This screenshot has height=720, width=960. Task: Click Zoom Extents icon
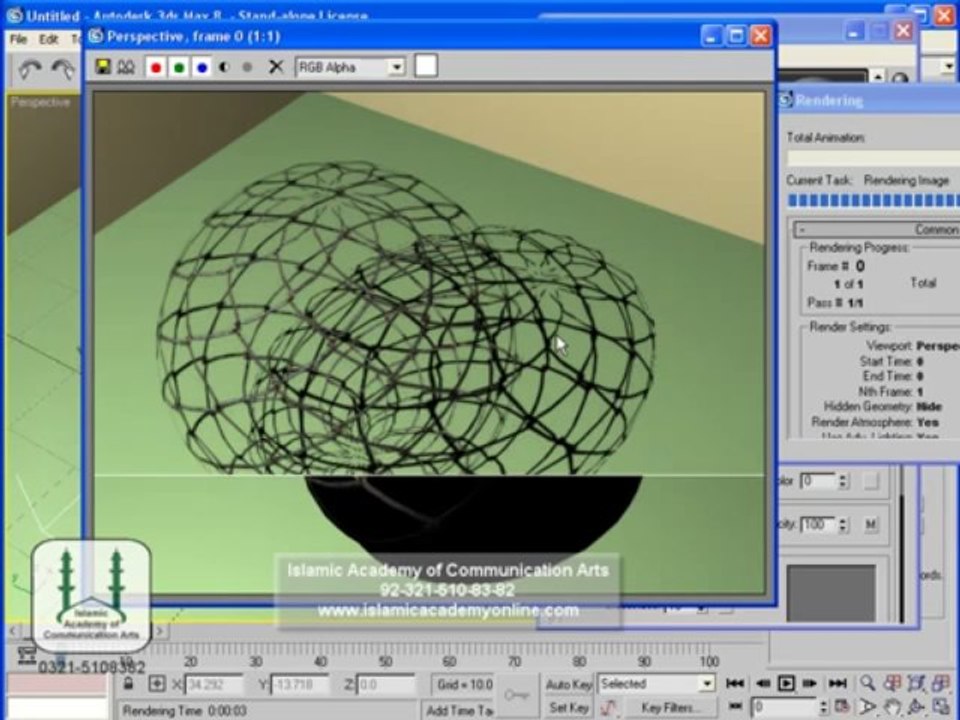(x=916, y=683)
